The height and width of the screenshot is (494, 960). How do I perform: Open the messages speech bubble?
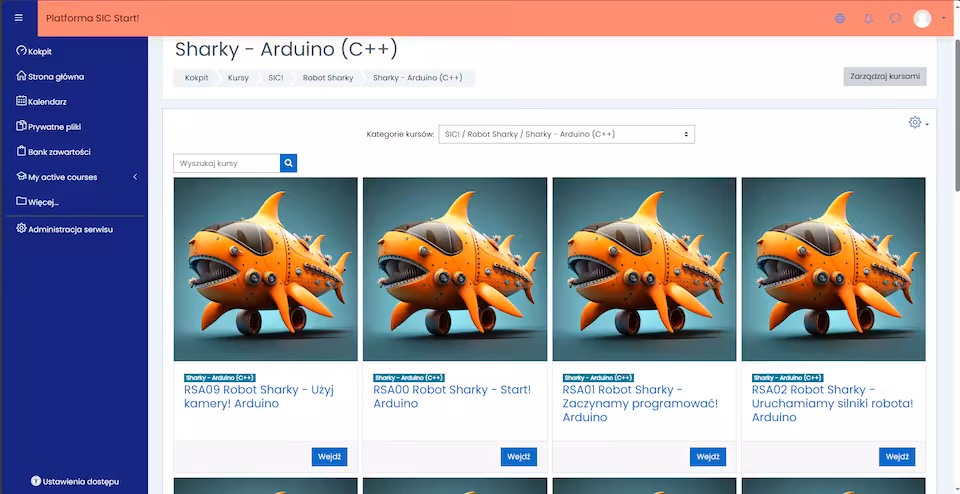895,18
